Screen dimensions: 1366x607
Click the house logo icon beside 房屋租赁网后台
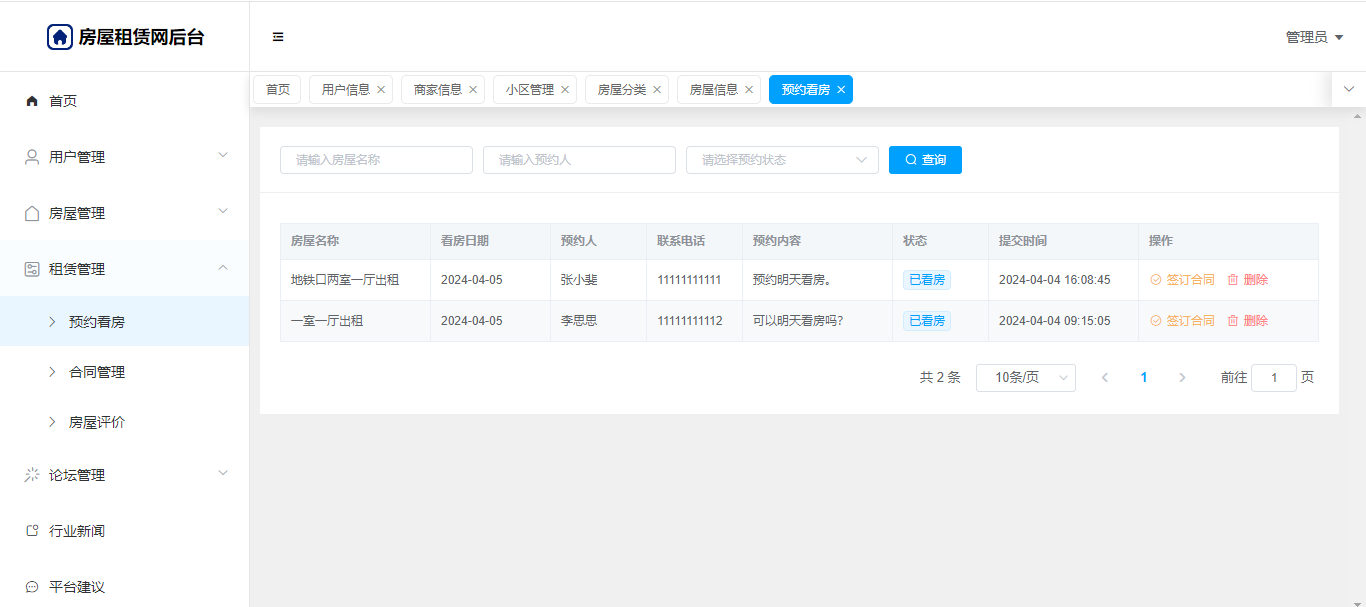pyautogui.click(x=60, y=37)
